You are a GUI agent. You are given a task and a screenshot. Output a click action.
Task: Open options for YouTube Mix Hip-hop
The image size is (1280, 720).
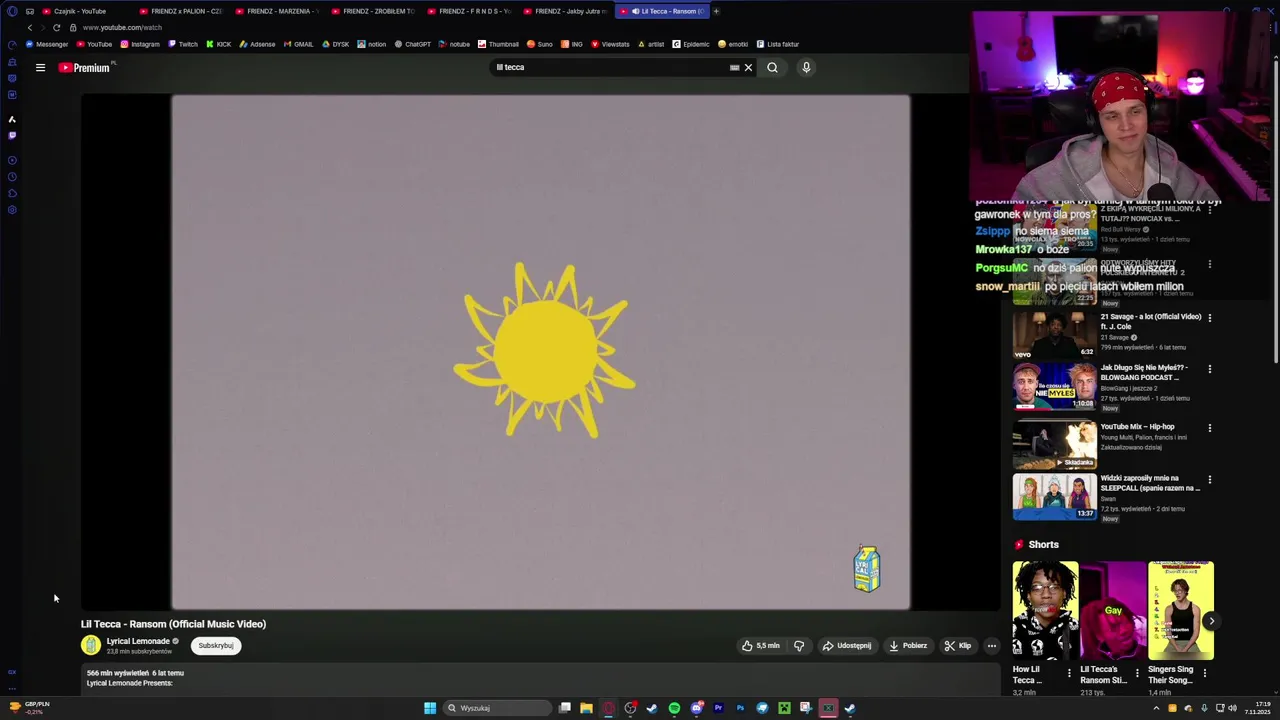click(1210, 428)
